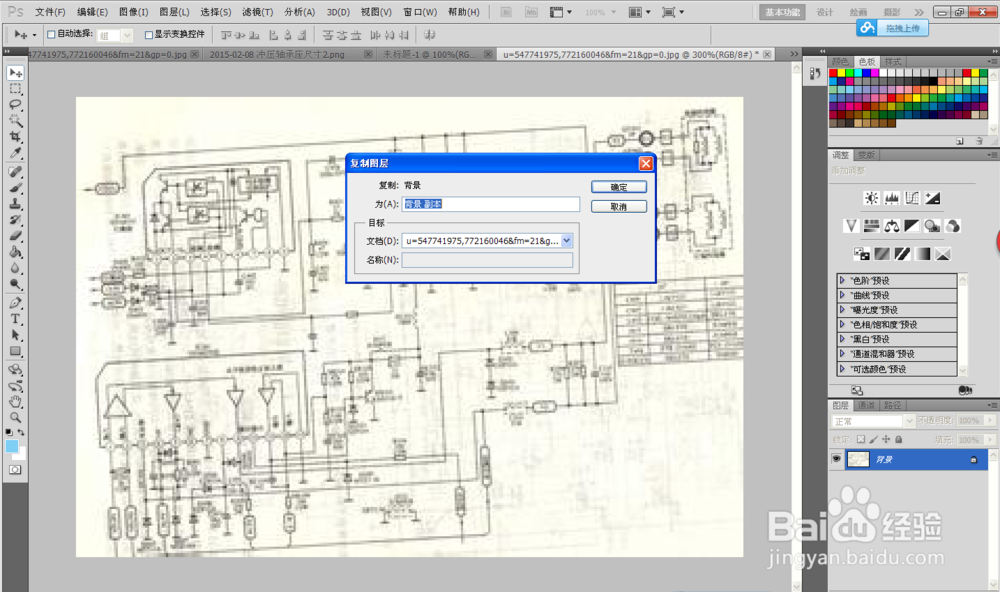
Task: Click 确定 in 复制图层 dialog
Action: pos(619,187)
